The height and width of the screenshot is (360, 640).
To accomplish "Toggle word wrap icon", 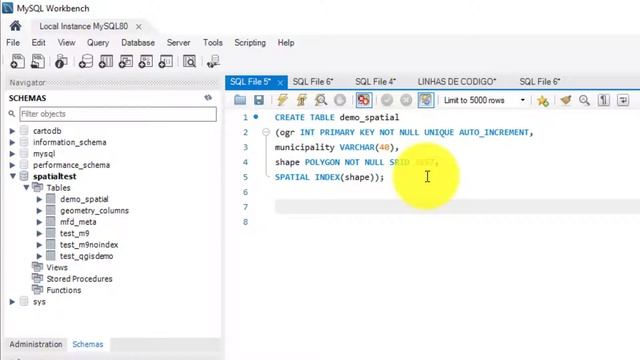I will click(623, 100).
